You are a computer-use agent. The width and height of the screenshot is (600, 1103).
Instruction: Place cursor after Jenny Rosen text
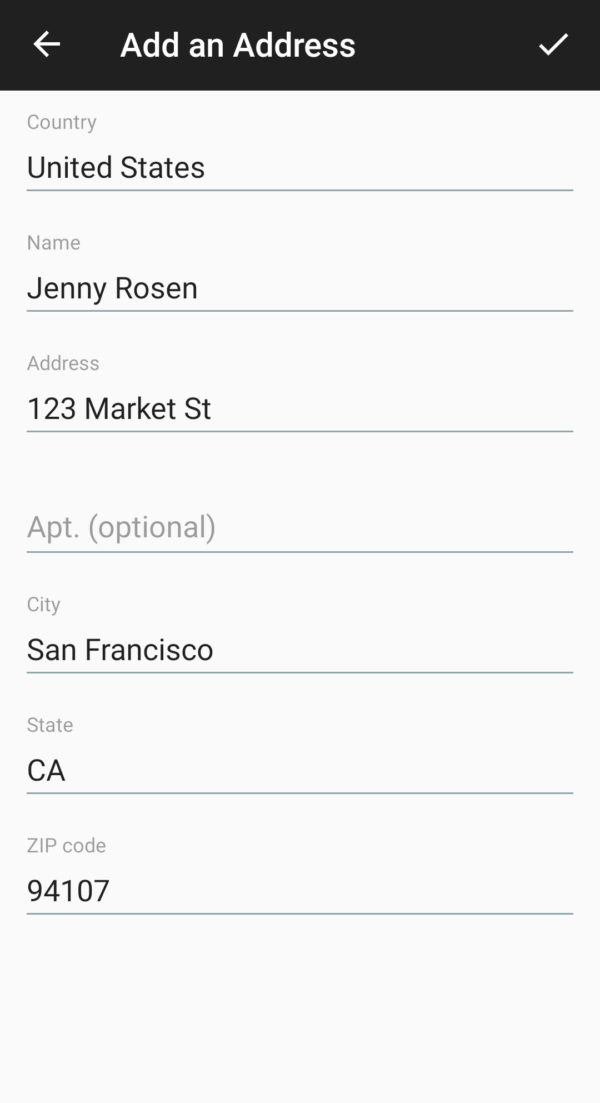coord(206,288)
